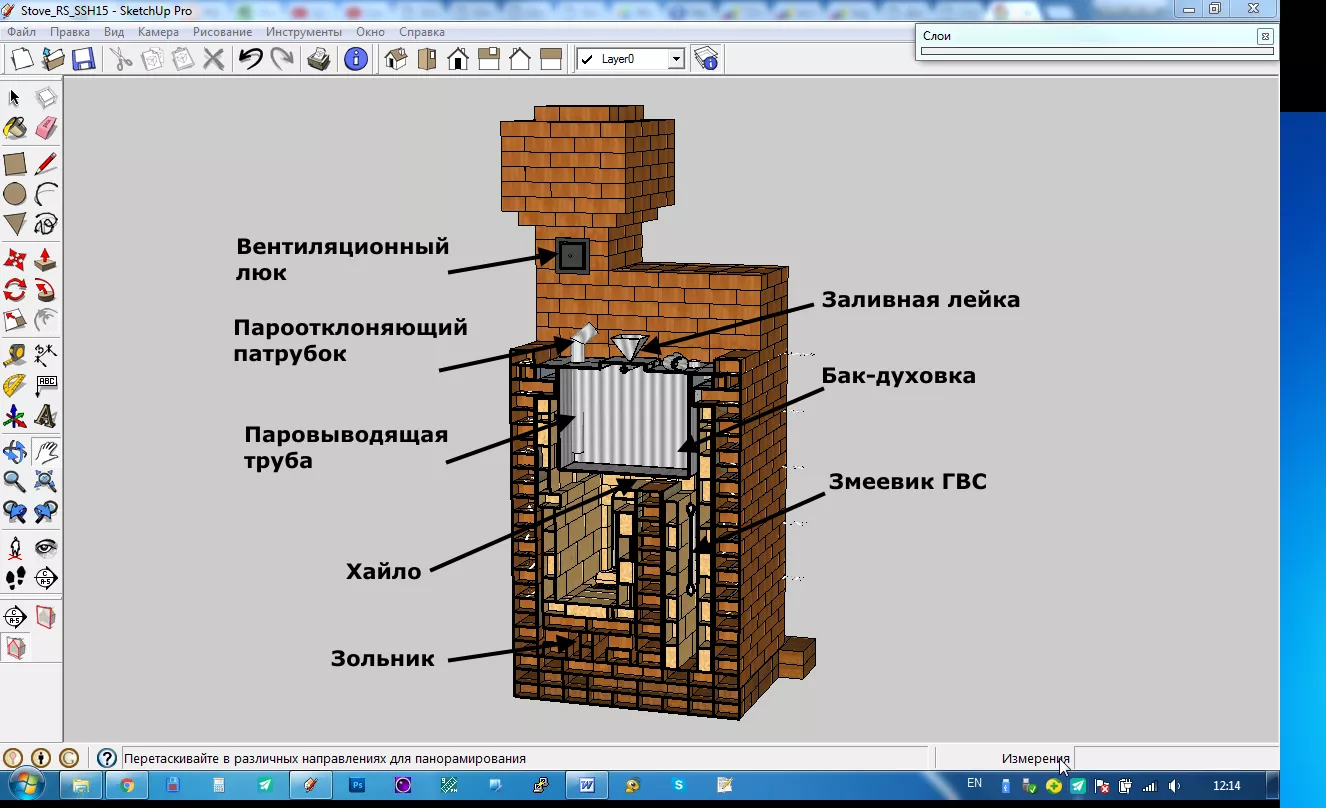Viewport: 1326px width, 808px height.
Task: Select the Paint Bucket tool
Action: (x=15, y=128)
